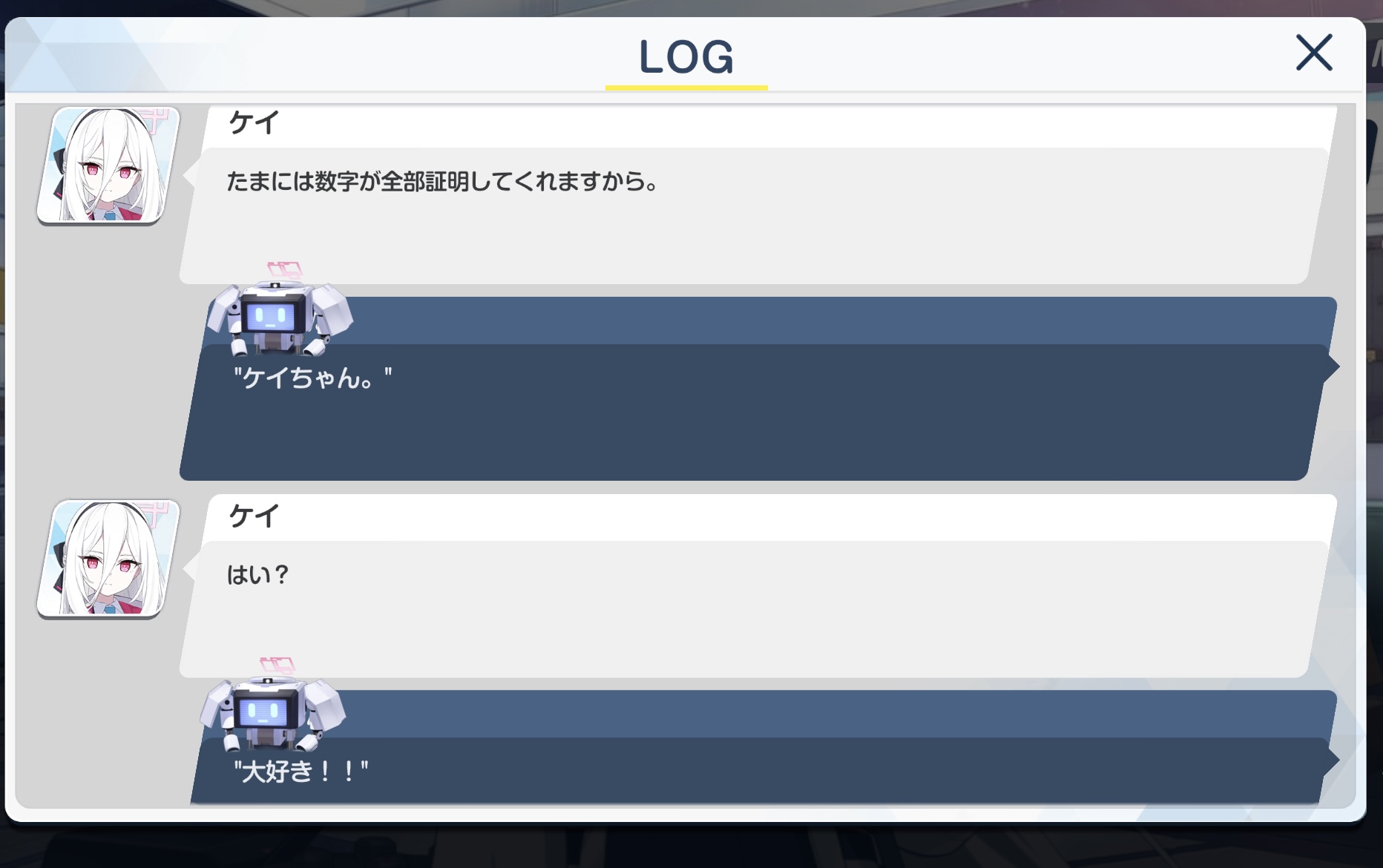1383x868 pixels.
Task: Click Kei's portrait beside the numbers message
Action: point(108,165)
